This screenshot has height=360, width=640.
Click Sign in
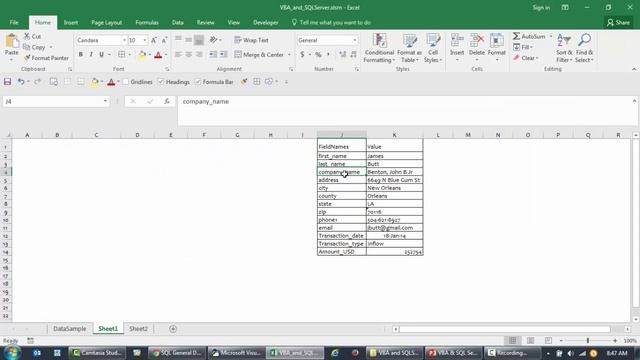point(541,7)
